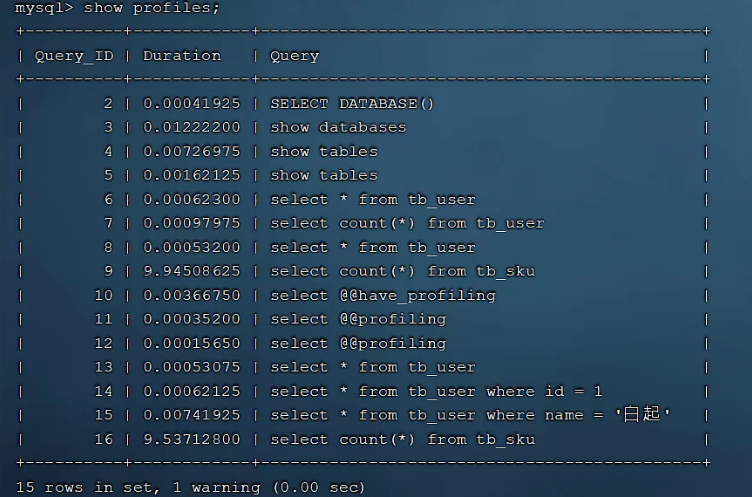Screen dimensions: 752x497
Task: Click Query_ID value 15
Action: pos(104,415)
